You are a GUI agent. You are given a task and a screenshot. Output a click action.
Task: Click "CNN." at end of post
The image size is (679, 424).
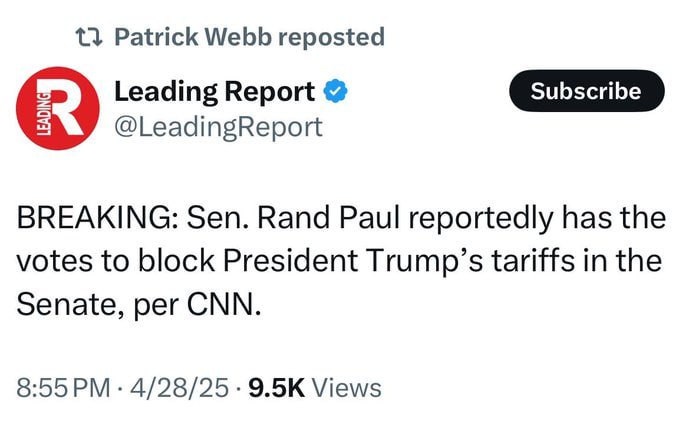click(x=224, y=305)
